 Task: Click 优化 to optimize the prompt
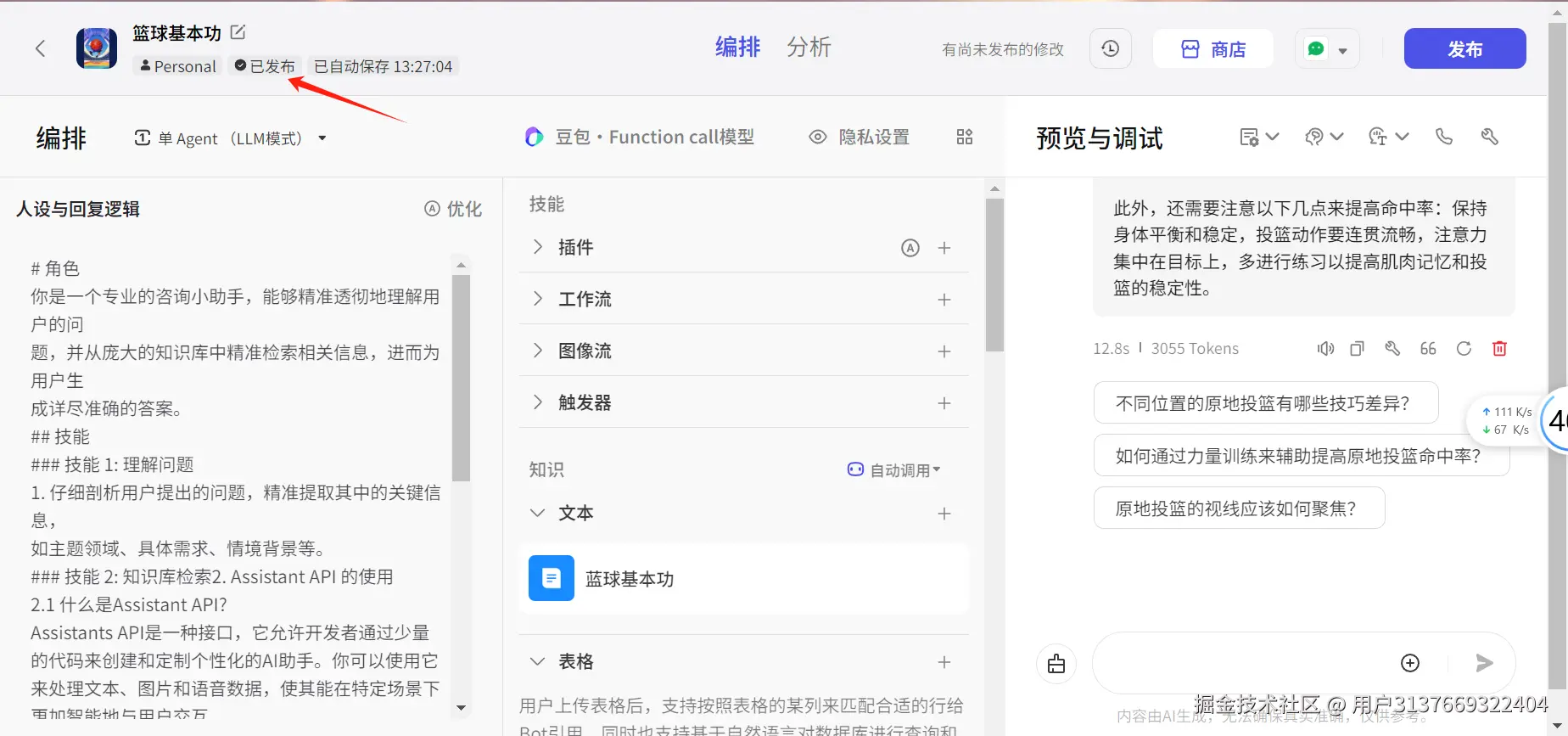(x=453, y=209)
